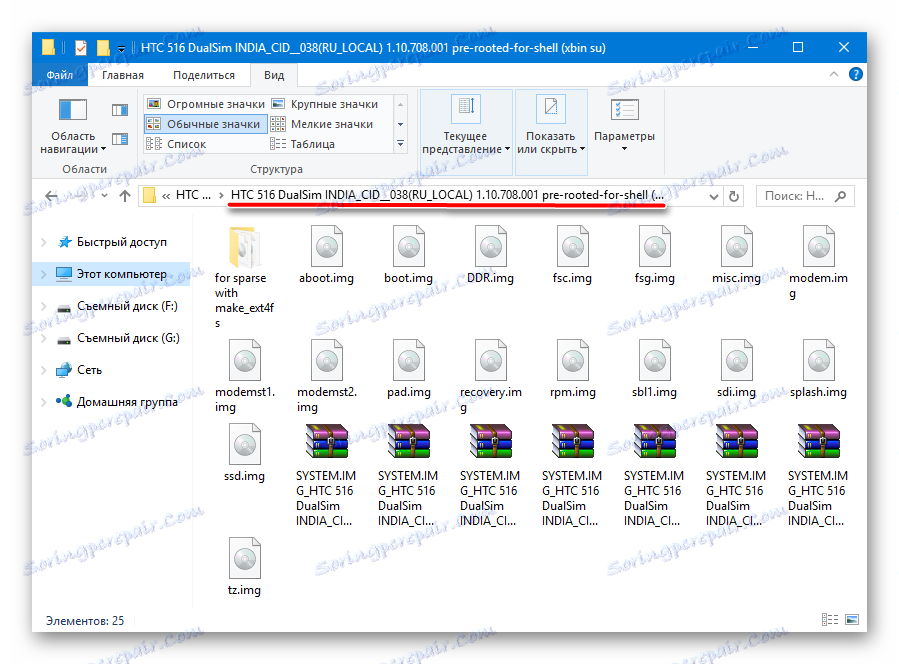Select the DDR.img file icon
Viewport: 899px width, 664px height.
click(490, 247)
